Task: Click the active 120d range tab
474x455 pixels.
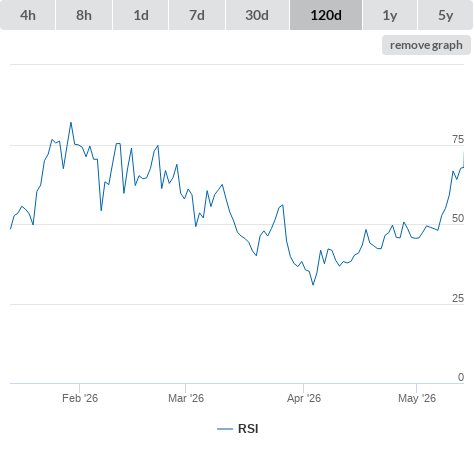Action: 326,15
